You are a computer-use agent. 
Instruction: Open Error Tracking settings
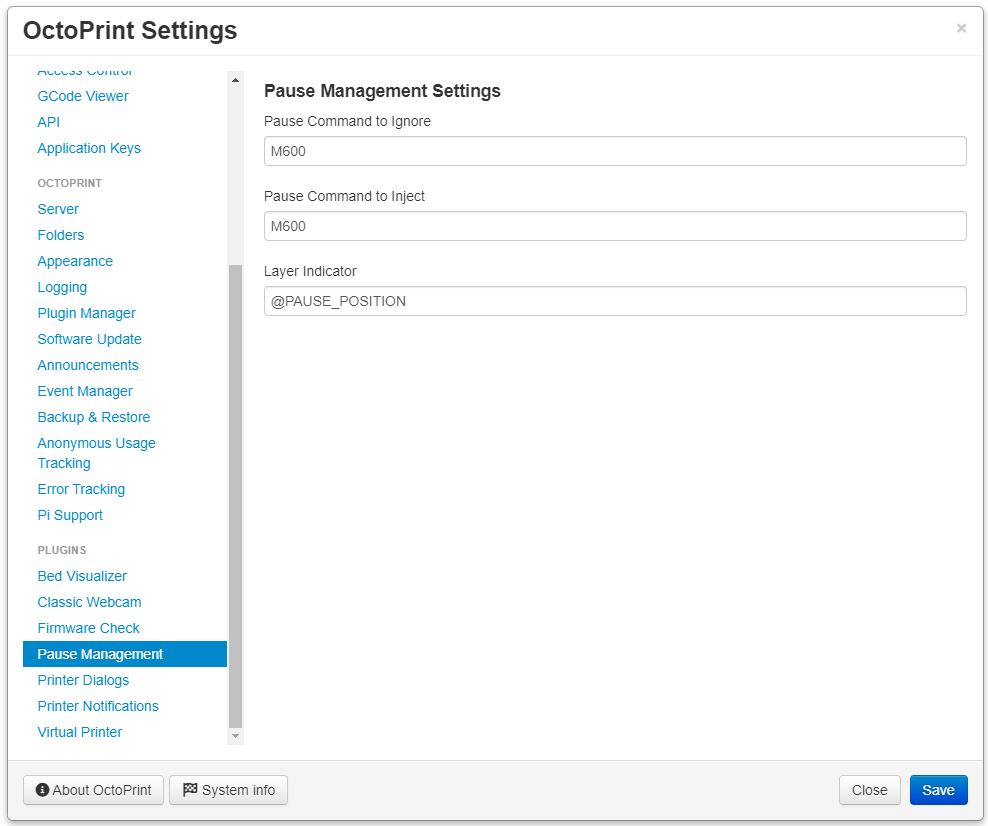81,489
